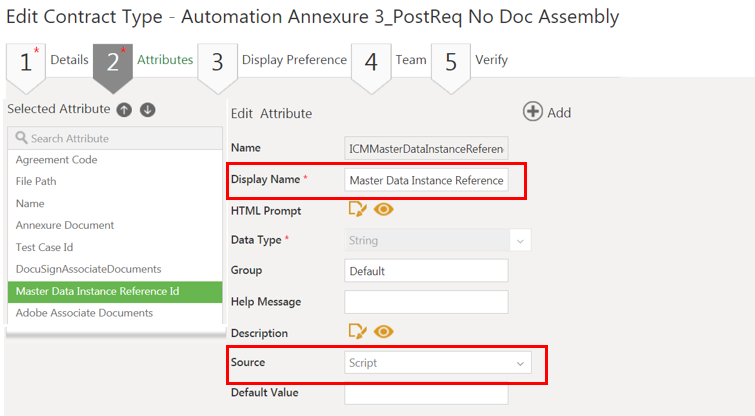The height and width of the screenshot is (416, 755).
Task: Open the Description edit icon
Action: pos(357,332)
